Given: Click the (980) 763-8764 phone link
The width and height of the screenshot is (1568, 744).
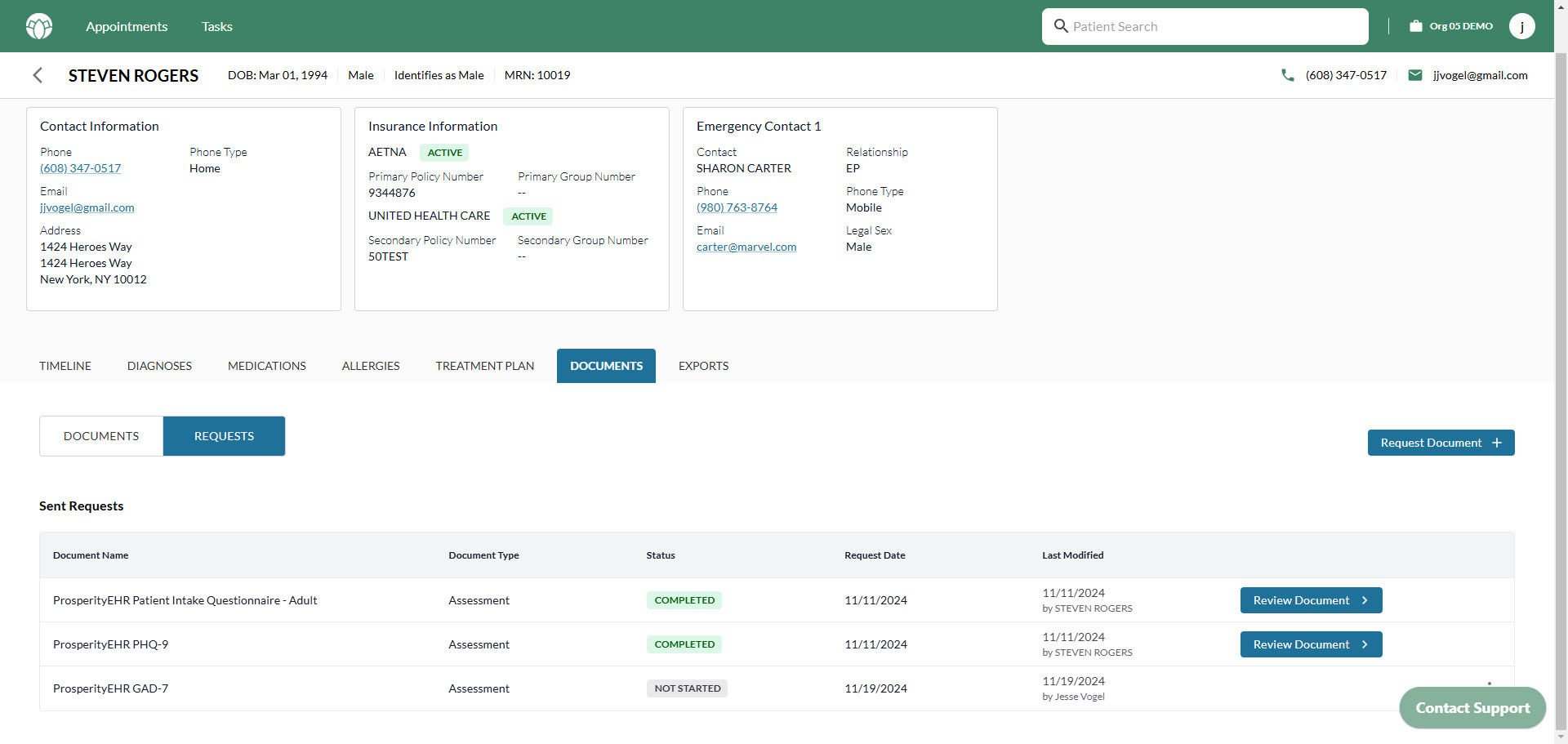Looking at the screenshot, I should tap(736, 207).
